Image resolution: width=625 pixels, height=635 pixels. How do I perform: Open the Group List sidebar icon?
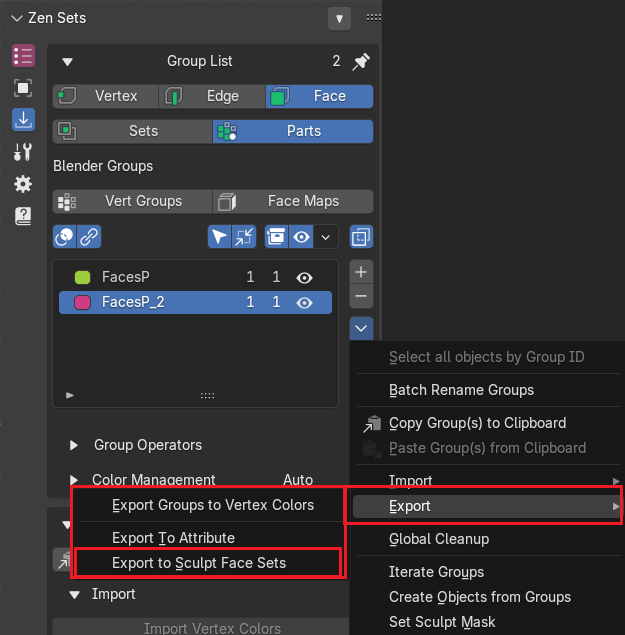click(23, 56)
